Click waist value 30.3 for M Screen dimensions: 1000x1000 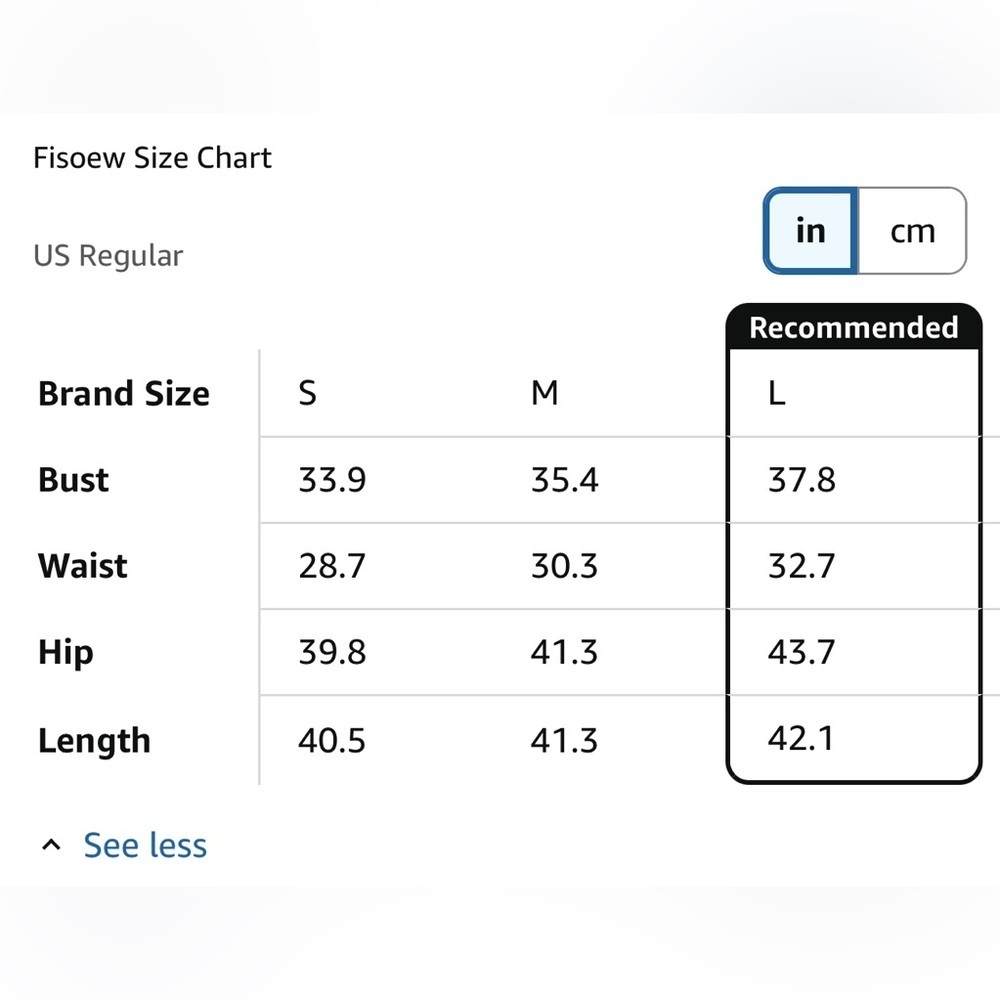pos(564,566)
